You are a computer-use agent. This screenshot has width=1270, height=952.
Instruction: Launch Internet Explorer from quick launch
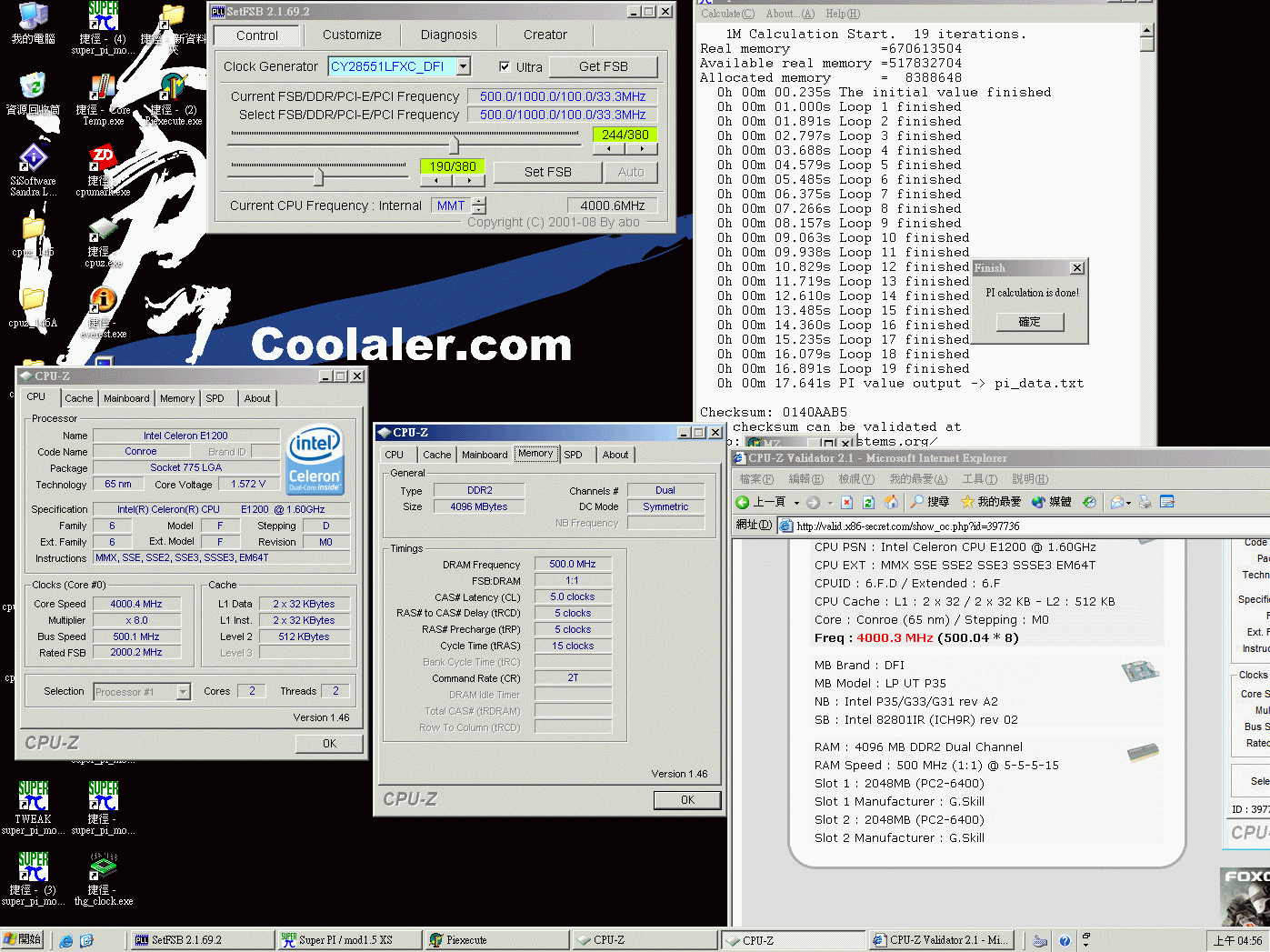tap(65, 941)
